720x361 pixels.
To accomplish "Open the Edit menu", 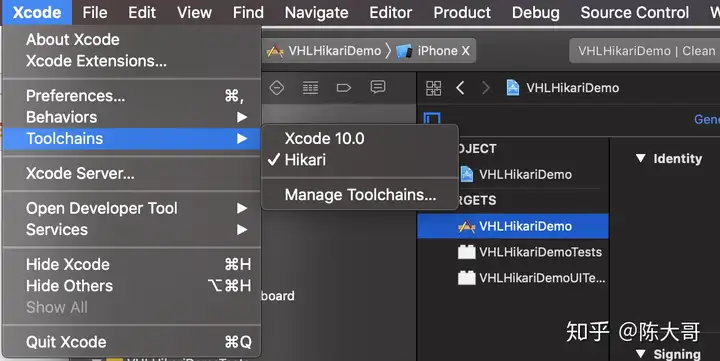I will [142, 12].
